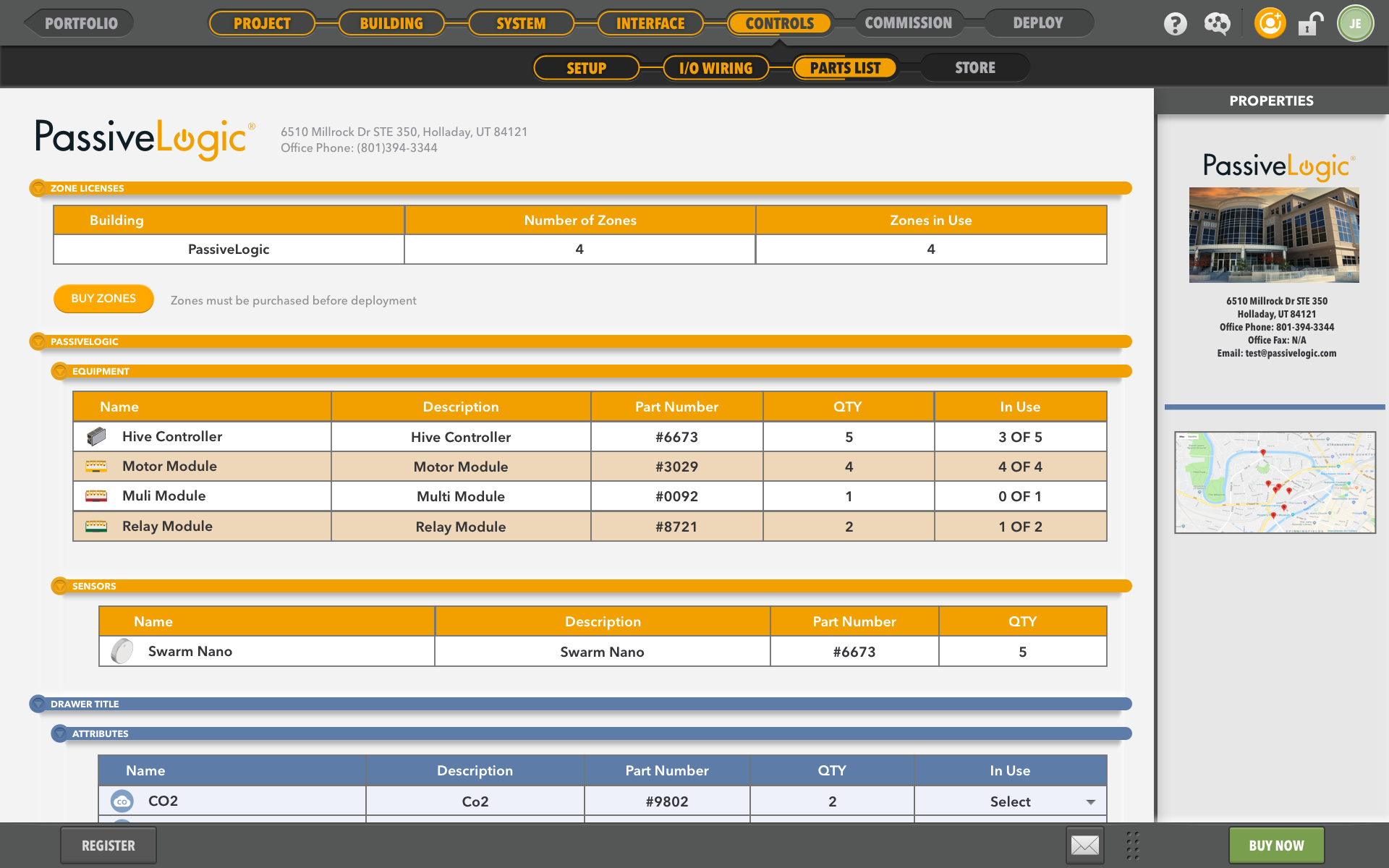
Task: Click the green Buy Now button
Action: (x=1276, y=845)
